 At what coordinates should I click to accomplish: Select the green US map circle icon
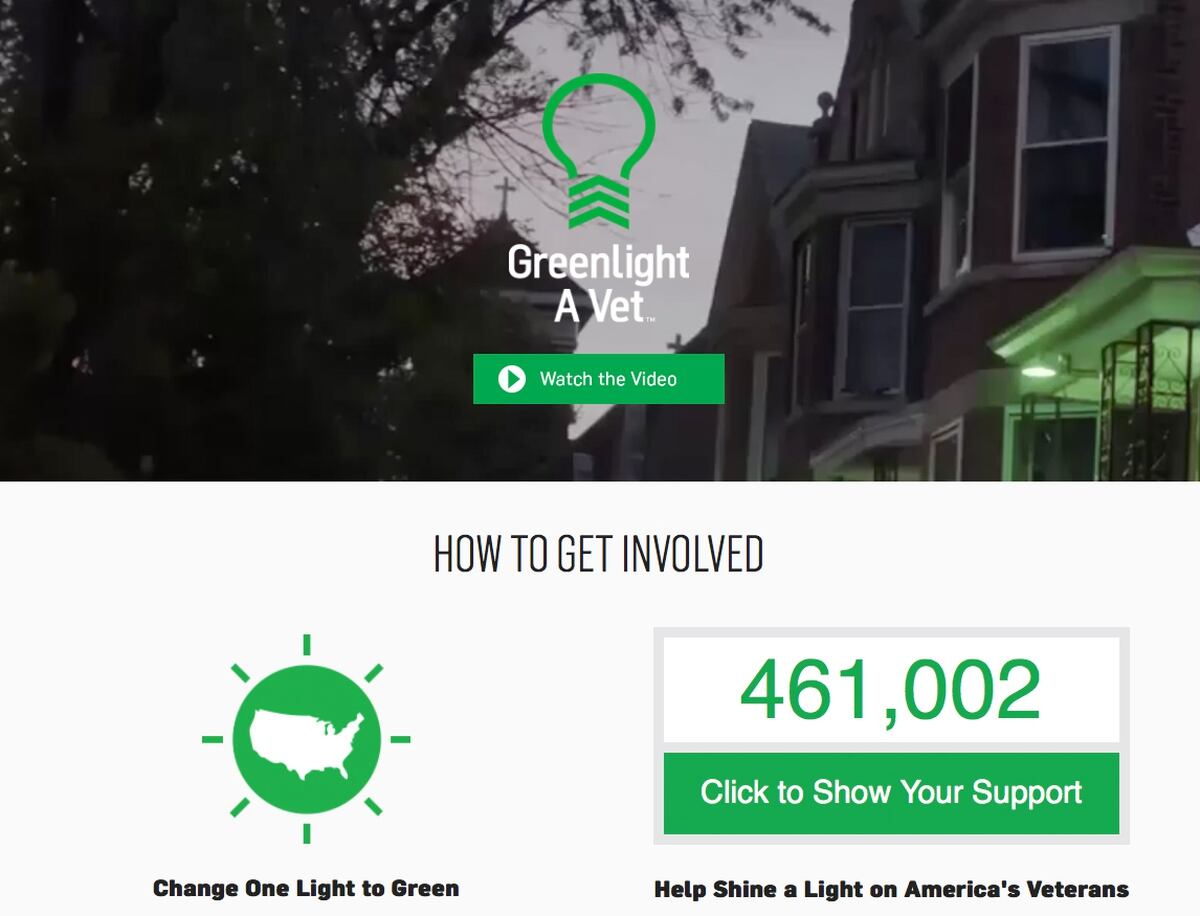pyautogui.click(x=306, y=739)
